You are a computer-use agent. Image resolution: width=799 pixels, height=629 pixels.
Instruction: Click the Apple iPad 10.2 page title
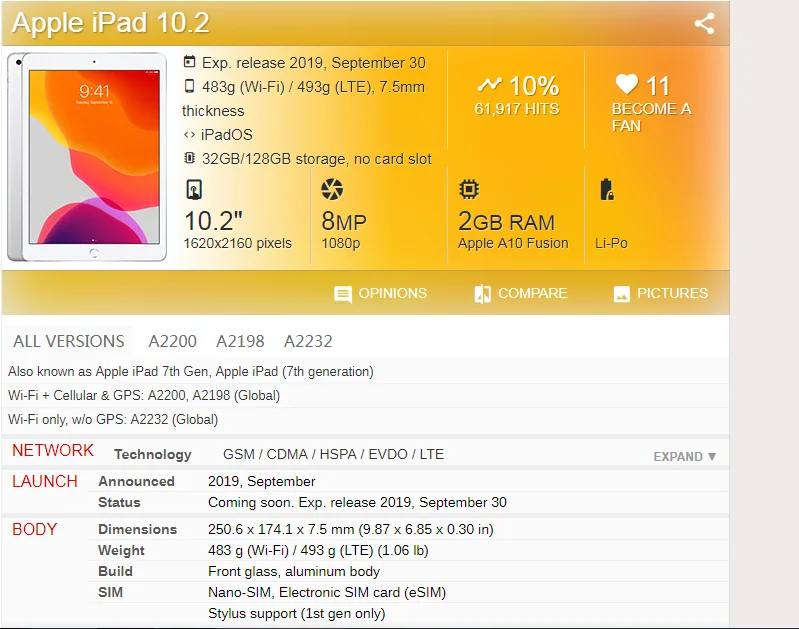111,22
